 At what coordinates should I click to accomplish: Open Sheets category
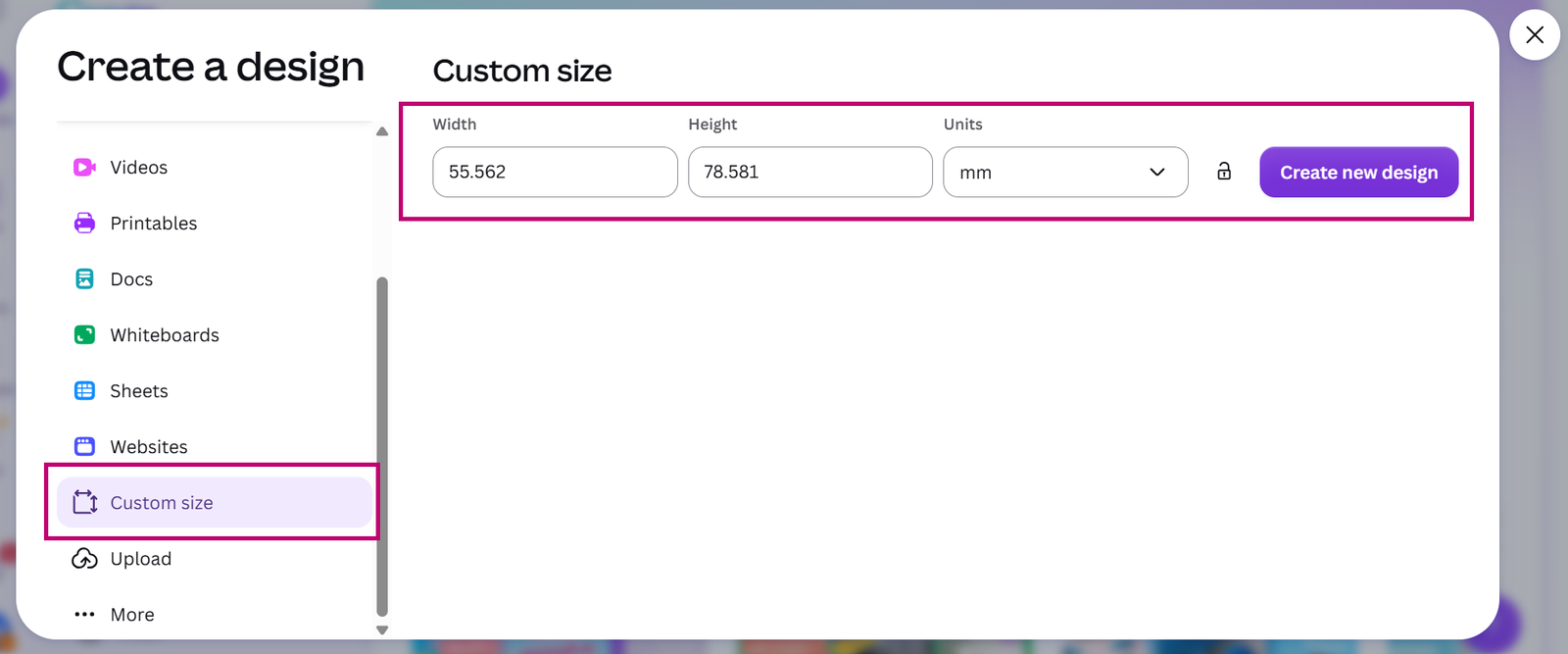click(214, 391)
